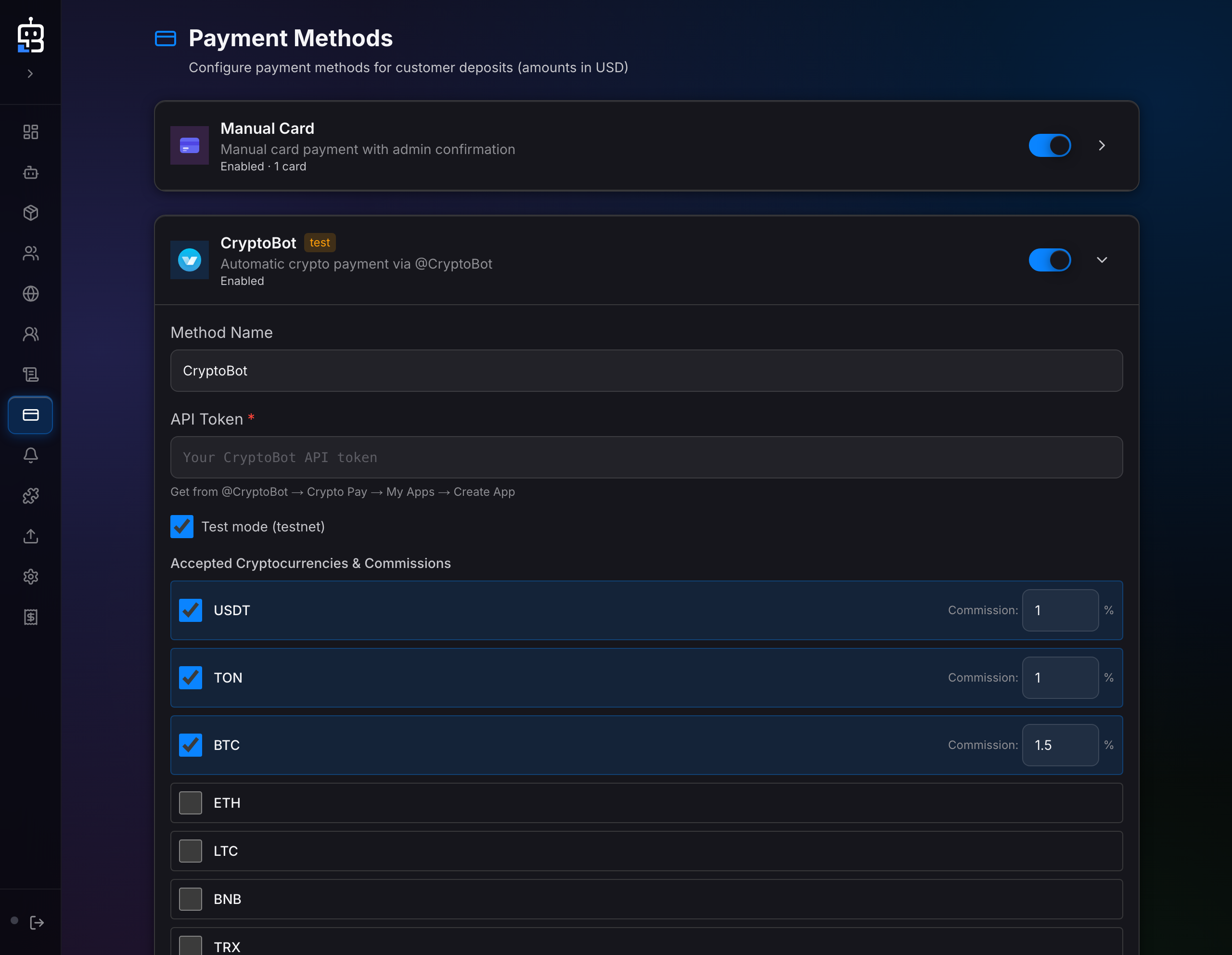Screen dimensions: 1232x955
Task: Click the orange test badge next to CryptoBot
Action: tap(320, 243)
